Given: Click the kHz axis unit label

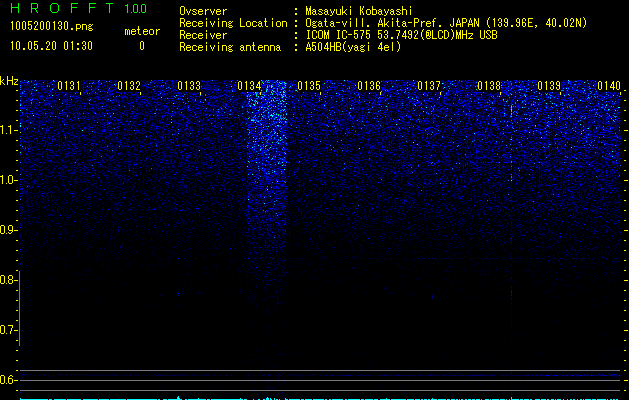Looking at the screenshot, I should click(x=9, y=81).
